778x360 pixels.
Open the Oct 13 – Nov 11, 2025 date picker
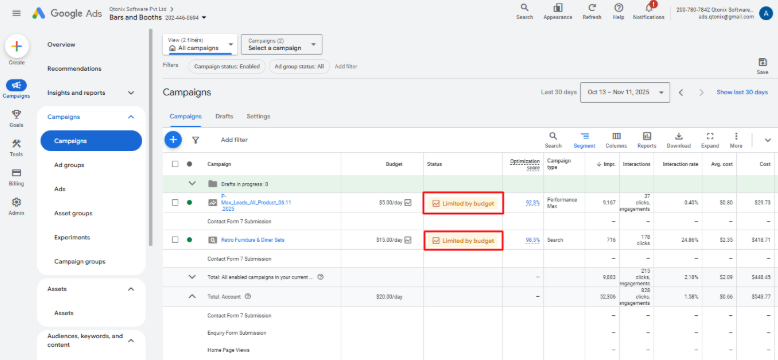(625, 92)
